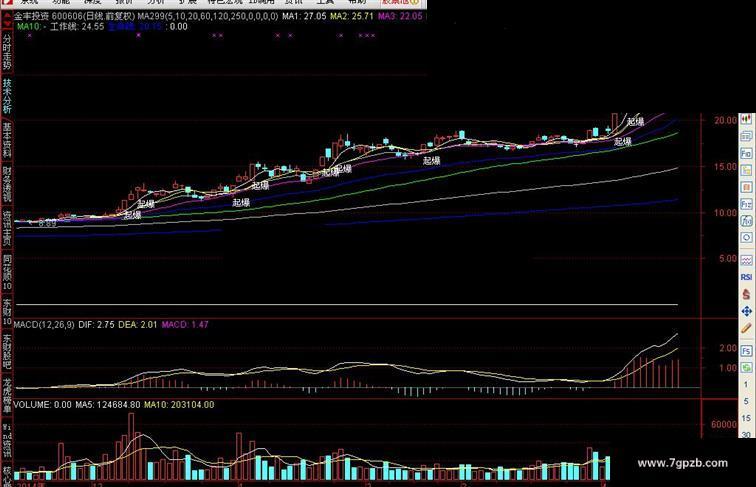Click the MACD: 1.47 value
The width and height of the screenshot is (756, 487).
point(185,325)
